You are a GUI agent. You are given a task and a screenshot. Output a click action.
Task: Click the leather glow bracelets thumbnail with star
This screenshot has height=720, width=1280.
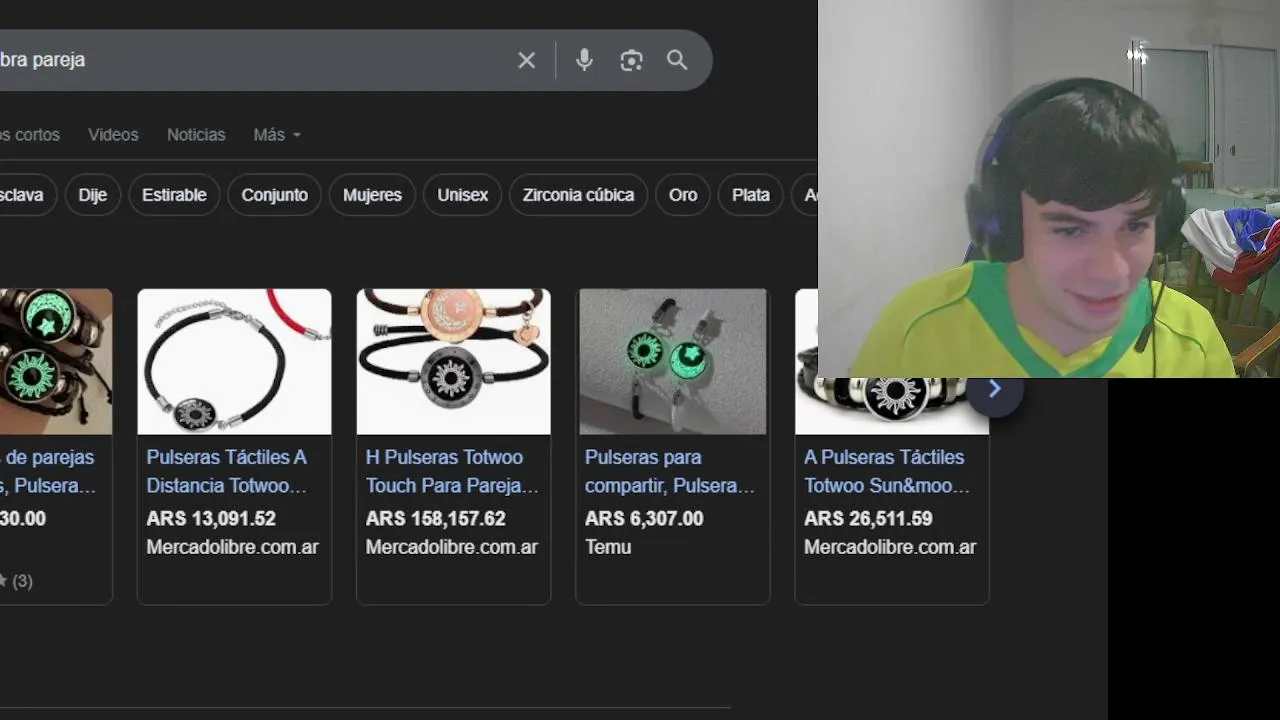pyautogui.click(x=56, y=362)
